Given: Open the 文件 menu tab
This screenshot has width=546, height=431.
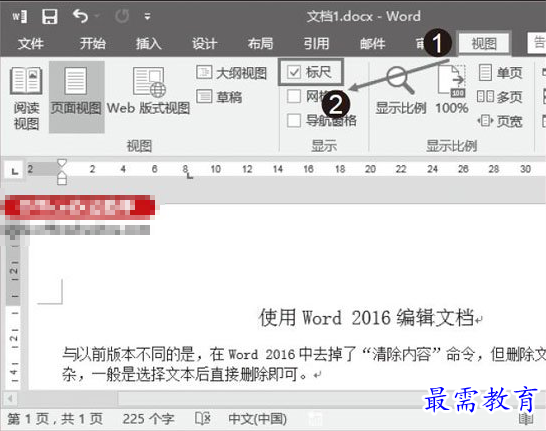Looking at the screenshot, I should 31,44.
